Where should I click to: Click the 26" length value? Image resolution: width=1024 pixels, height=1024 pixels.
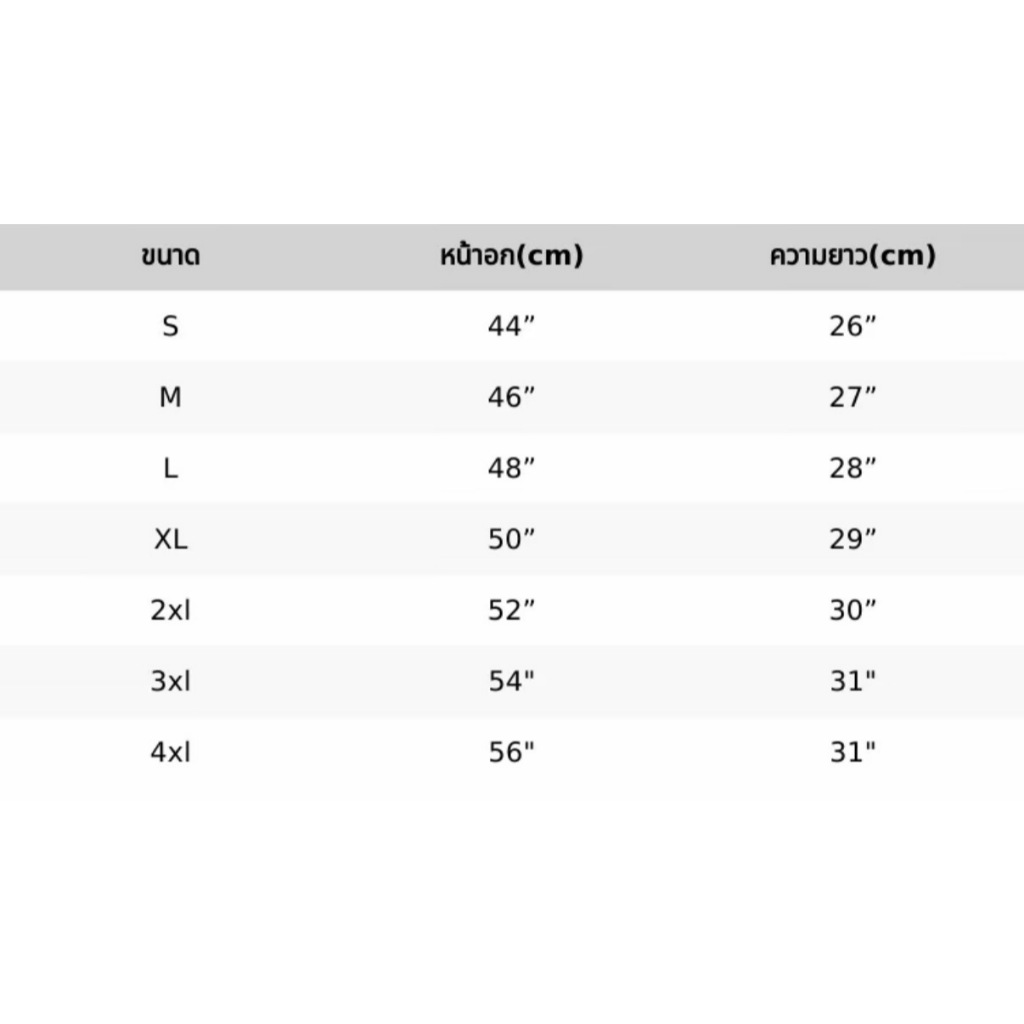tap(853, 326)
